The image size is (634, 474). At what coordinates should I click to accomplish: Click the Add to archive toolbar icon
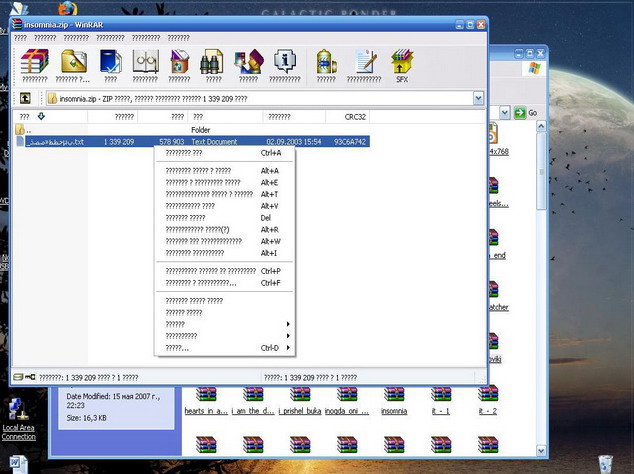34,65
